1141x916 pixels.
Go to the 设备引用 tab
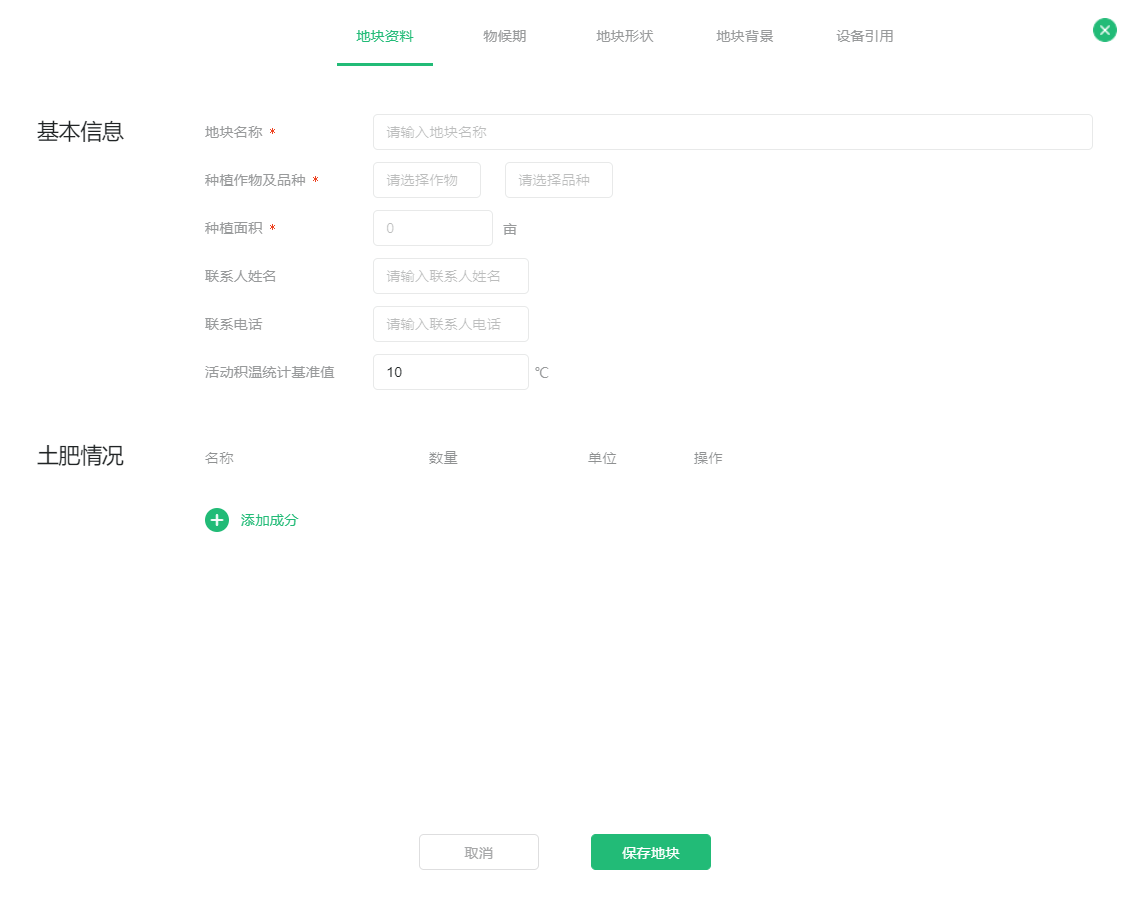pyautogui.click(x=864, y=36)
